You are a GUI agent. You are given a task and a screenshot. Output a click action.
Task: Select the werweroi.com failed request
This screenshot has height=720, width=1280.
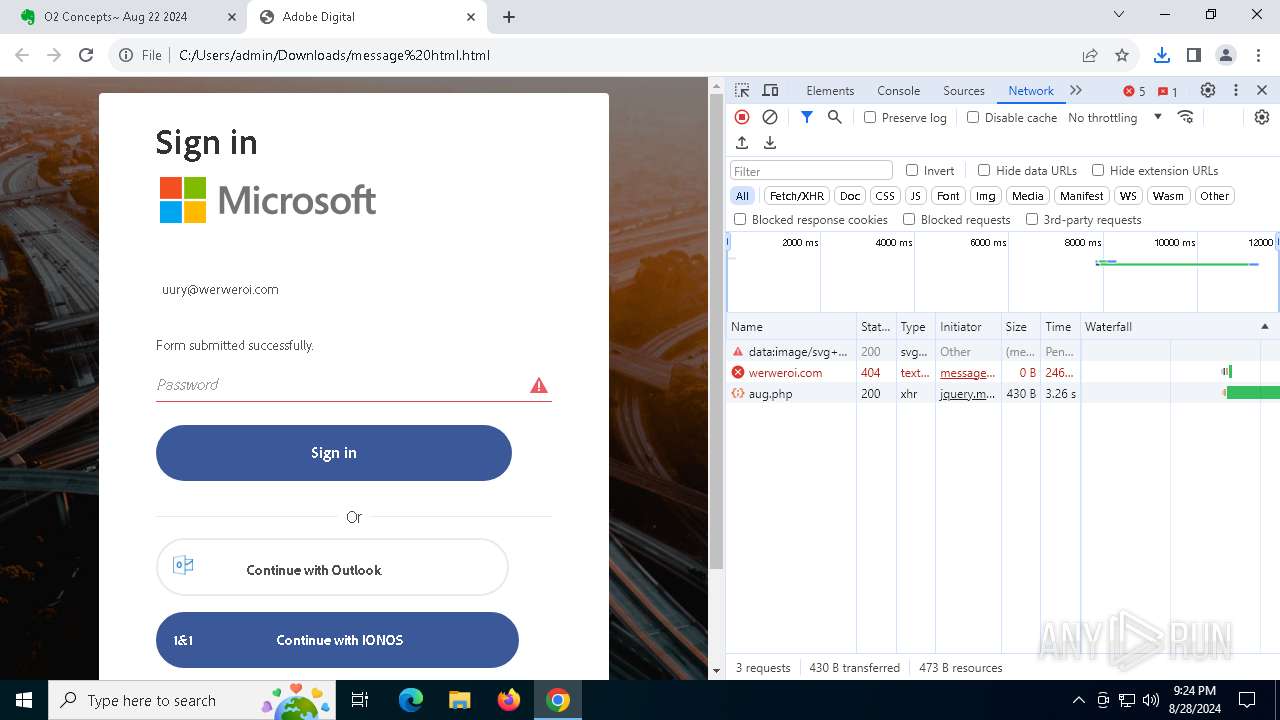click(x=1003, y=373)
